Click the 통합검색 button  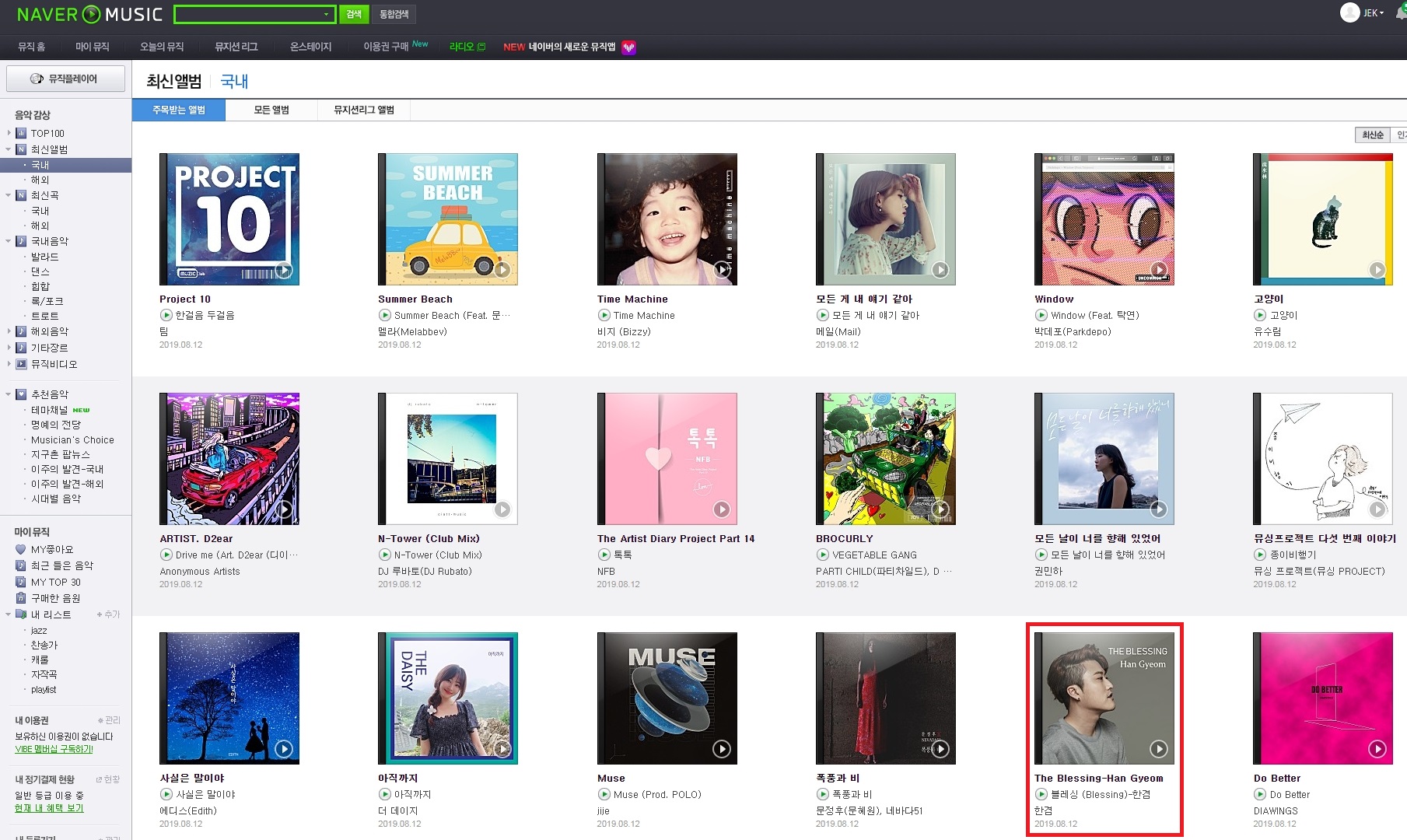click(394, 14)
